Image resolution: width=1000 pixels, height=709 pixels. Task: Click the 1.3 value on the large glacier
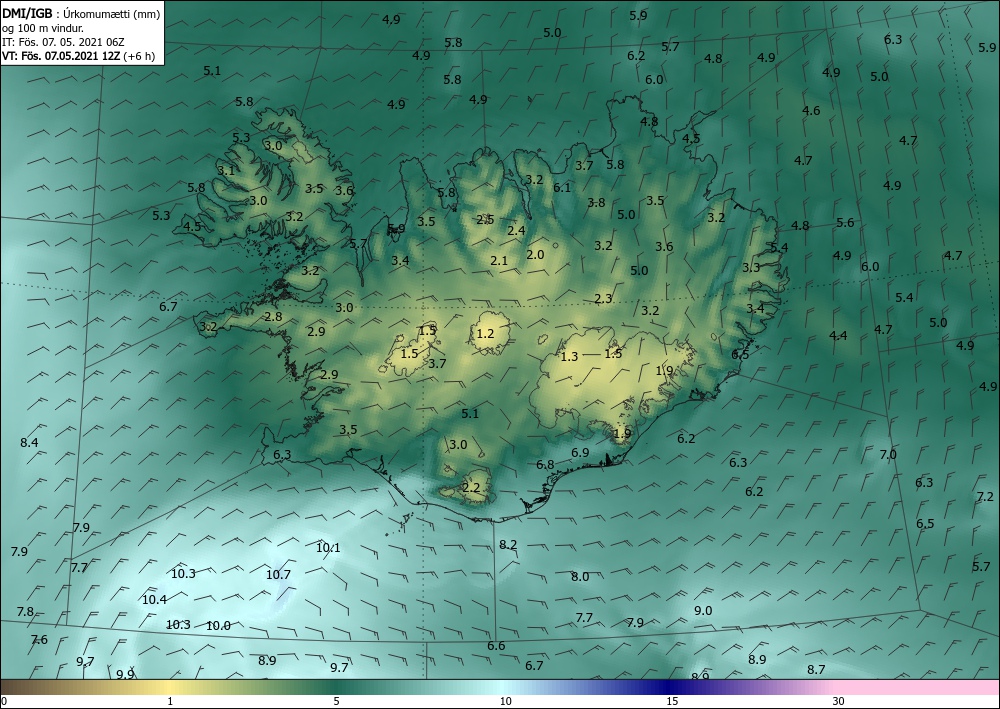pyautogui.click(x=569, y=356)
